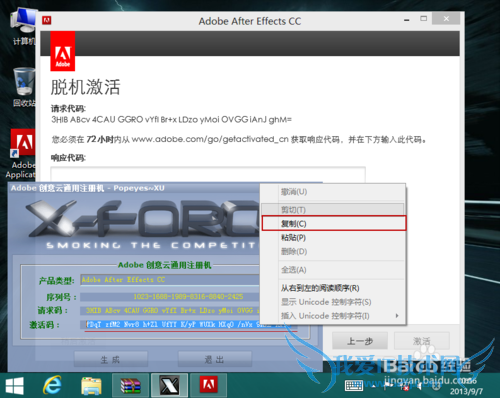Choose 粘贴(P) in the context menu

click(333, 237)
